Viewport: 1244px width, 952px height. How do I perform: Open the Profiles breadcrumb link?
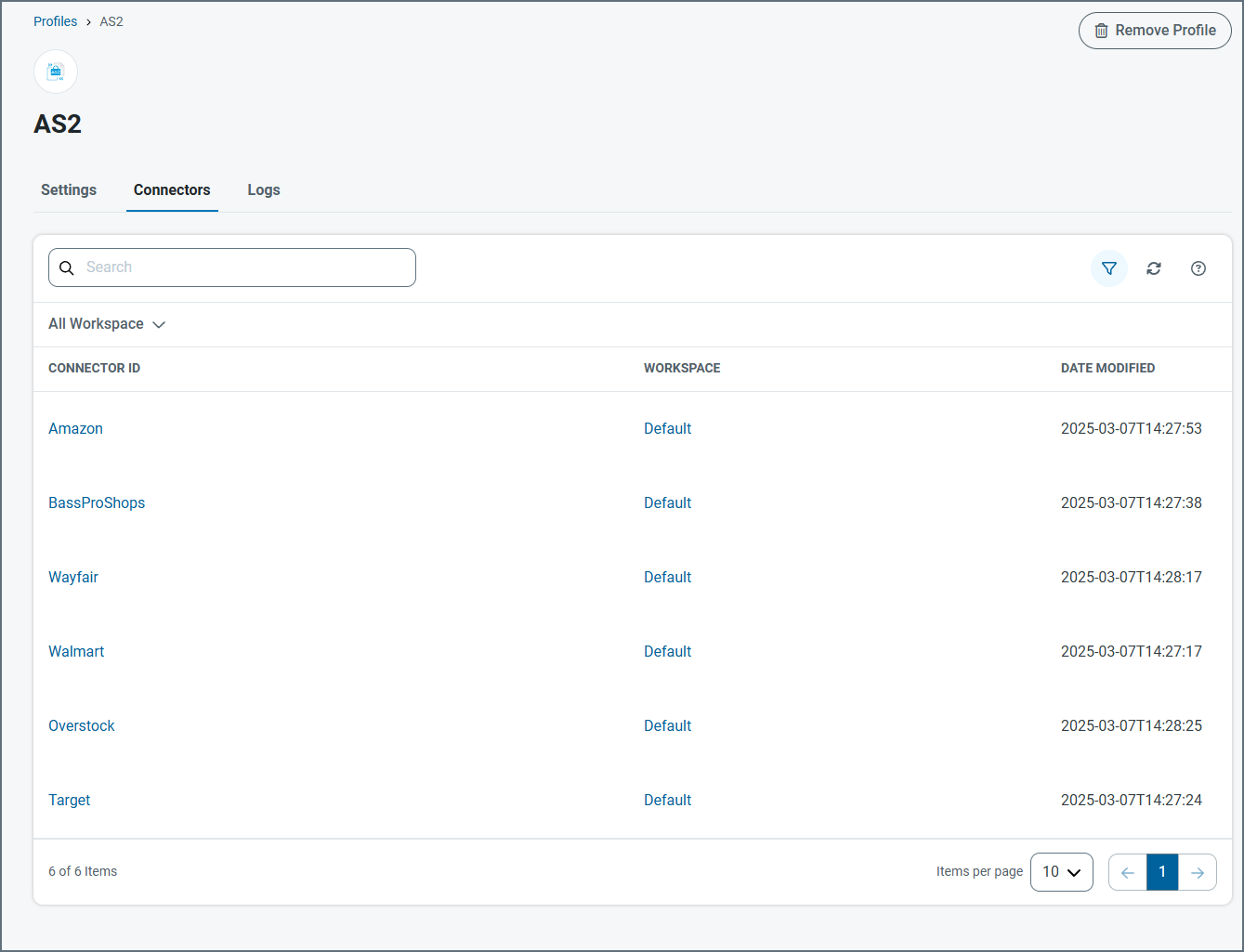(55, 21)
